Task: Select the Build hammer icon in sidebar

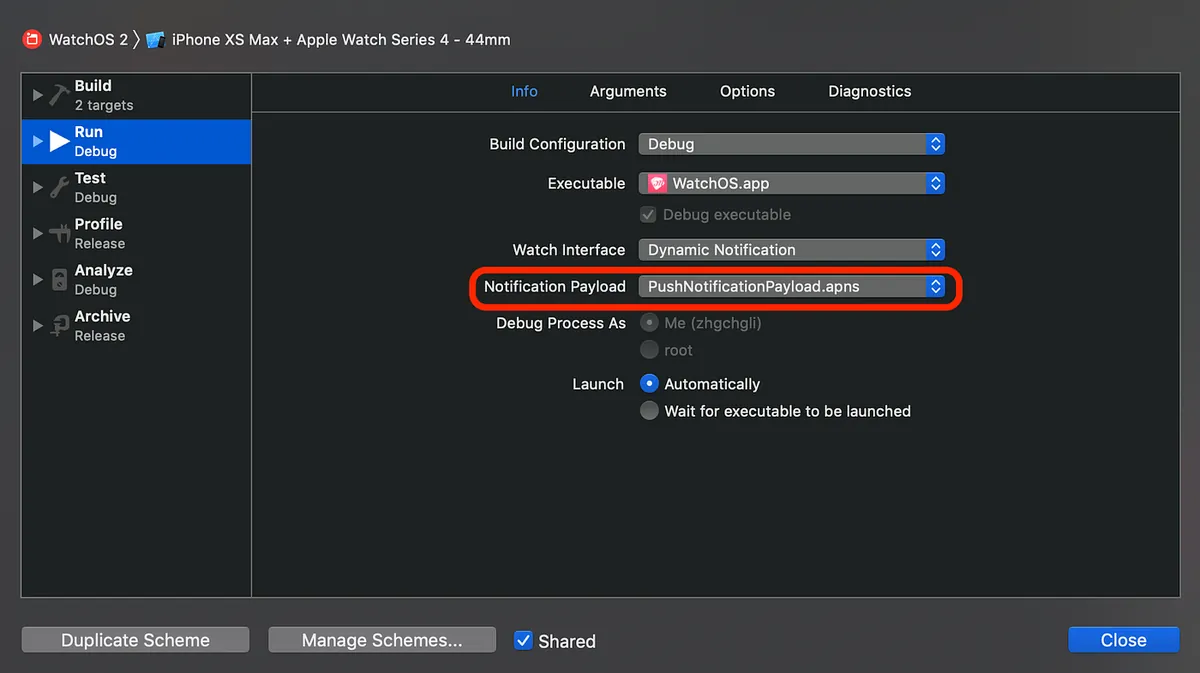Action: coord(58,94)
